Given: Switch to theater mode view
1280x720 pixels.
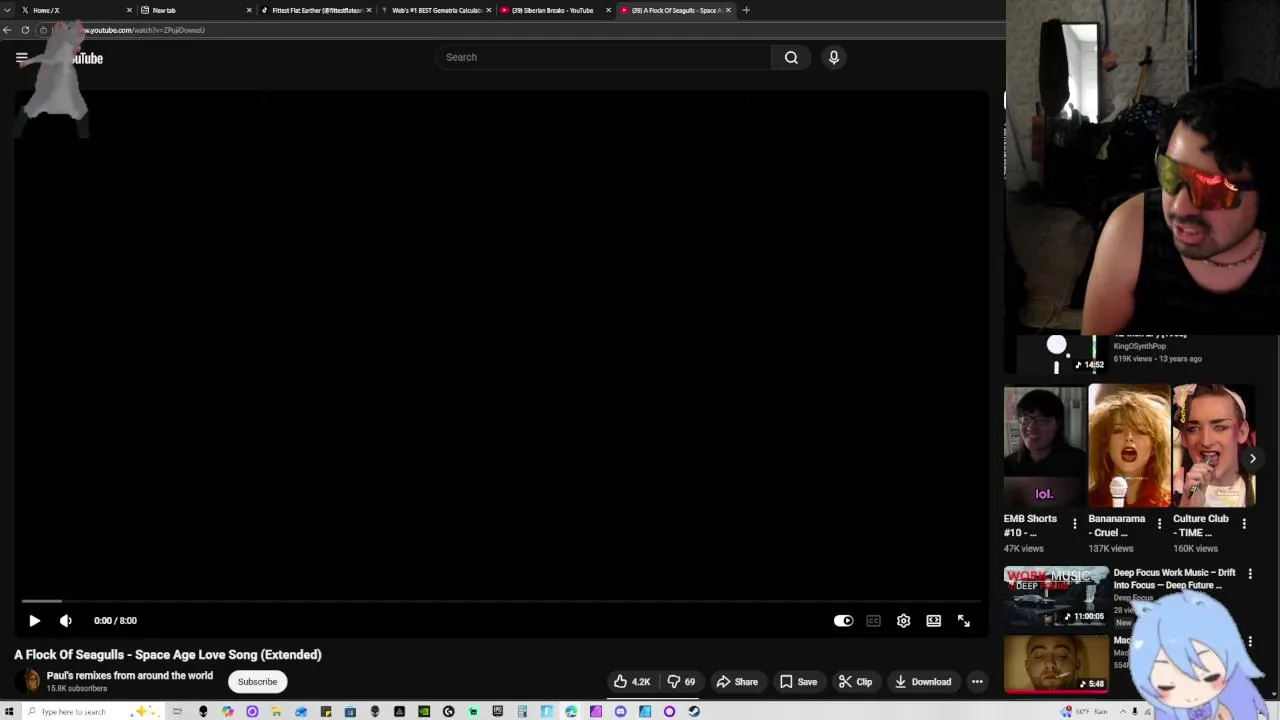Looking at the screenshot, I should pyautogui.click(x=933, y=621).
